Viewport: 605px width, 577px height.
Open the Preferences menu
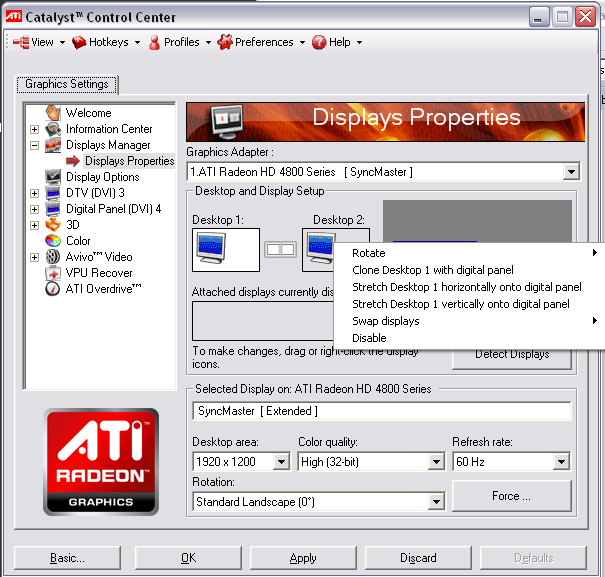tap(261, 42)
